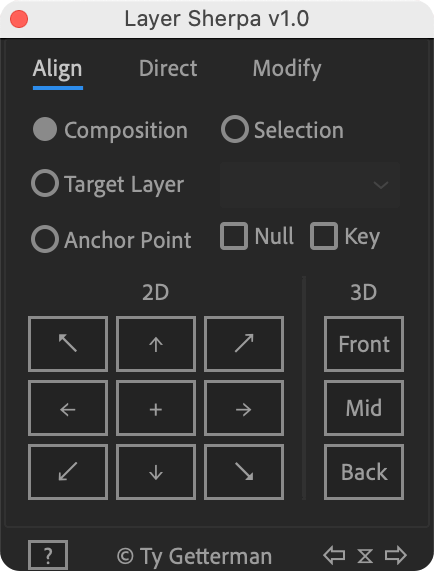The width and height of the screenshot is (434, 571).
Task: Open the target layer dropdown list
Action: click(x=310, y=185)
